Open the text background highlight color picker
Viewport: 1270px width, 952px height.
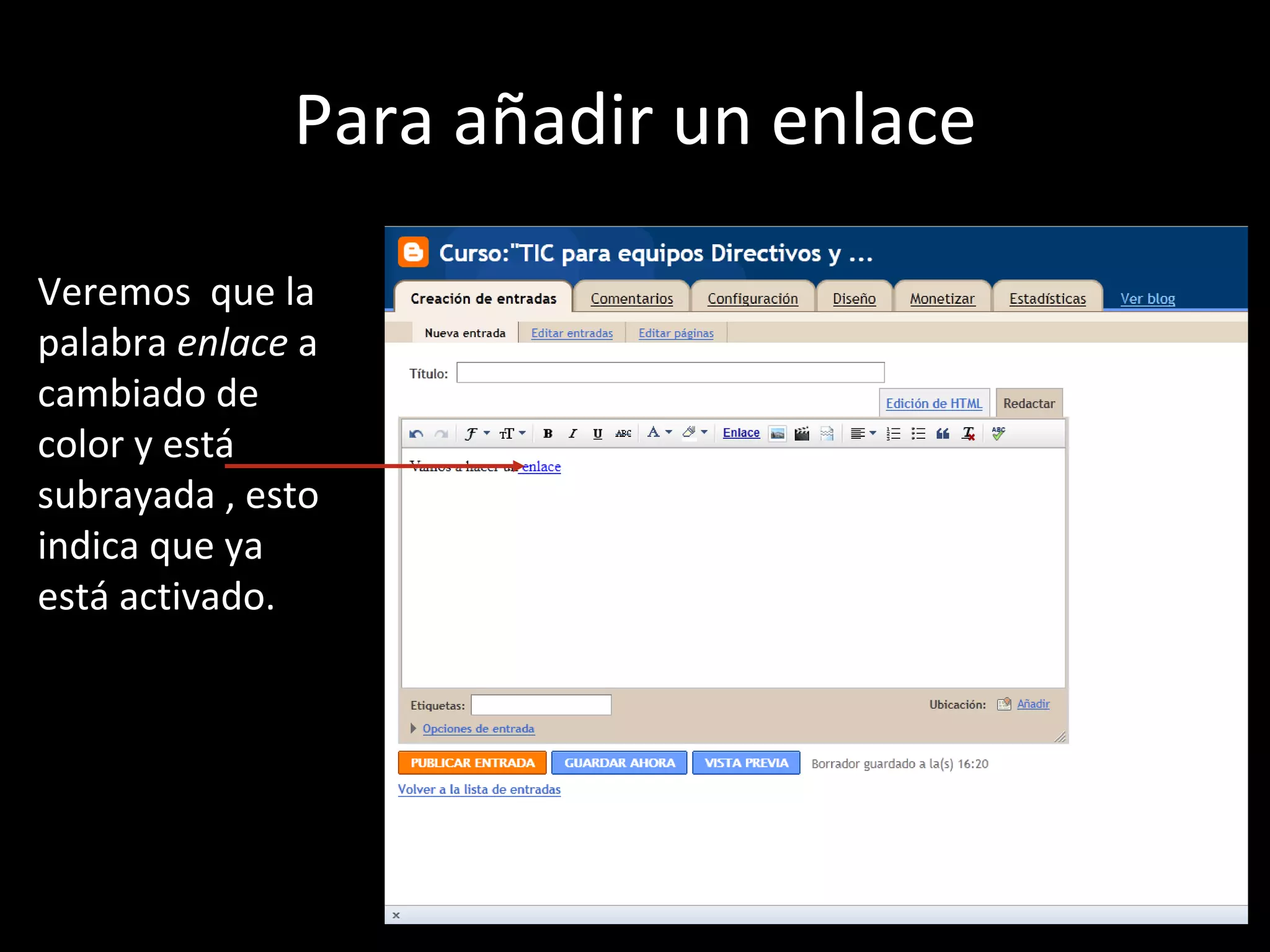[x=695, y=433]
